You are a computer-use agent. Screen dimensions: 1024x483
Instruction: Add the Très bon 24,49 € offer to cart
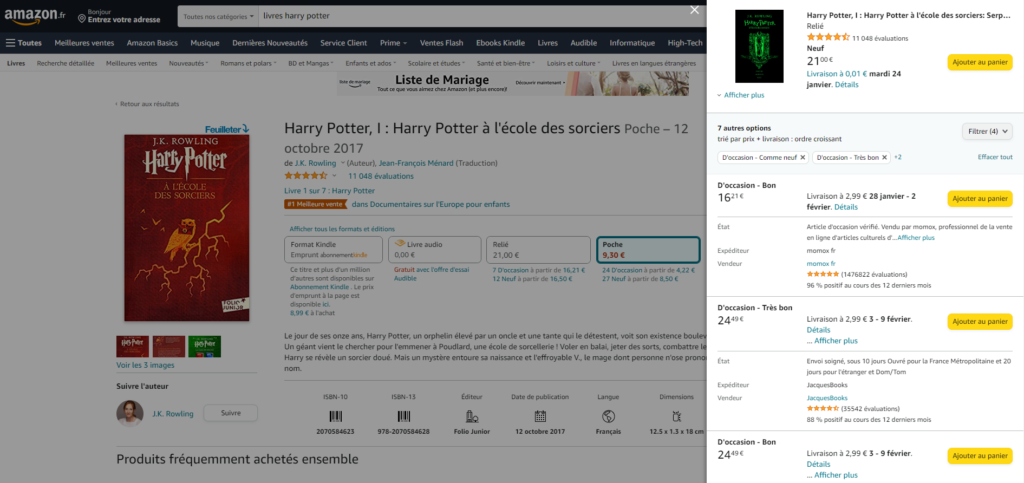click(980, 321)
